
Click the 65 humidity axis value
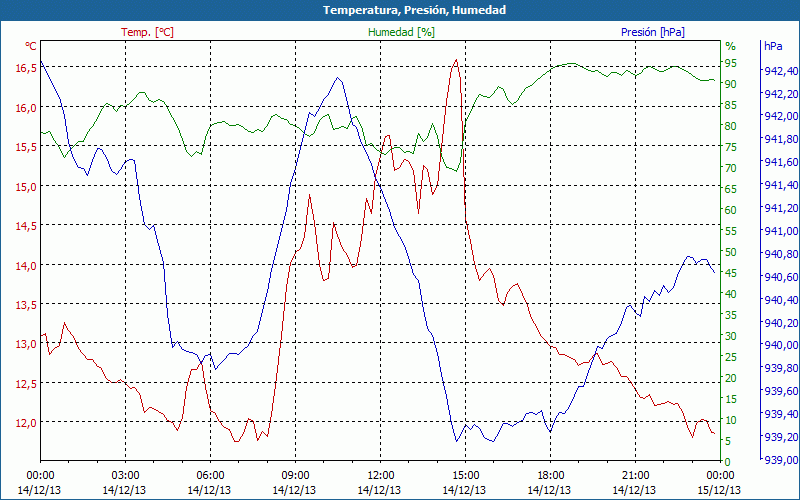[731, 189]
